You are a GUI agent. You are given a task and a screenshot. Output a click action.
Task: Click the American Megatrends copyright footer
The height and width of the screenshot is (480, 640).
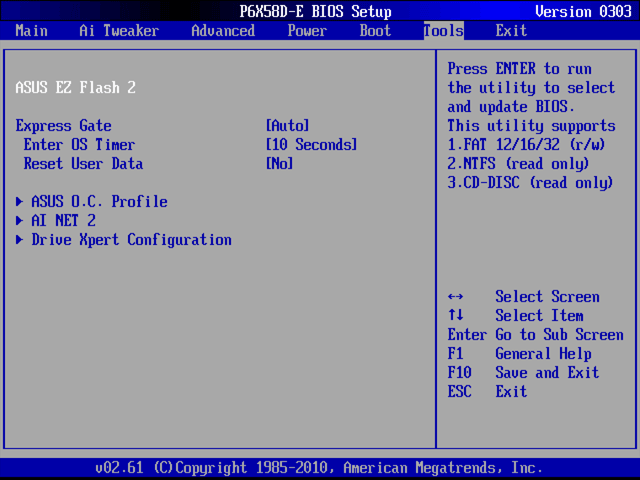(x=319, y=468)
